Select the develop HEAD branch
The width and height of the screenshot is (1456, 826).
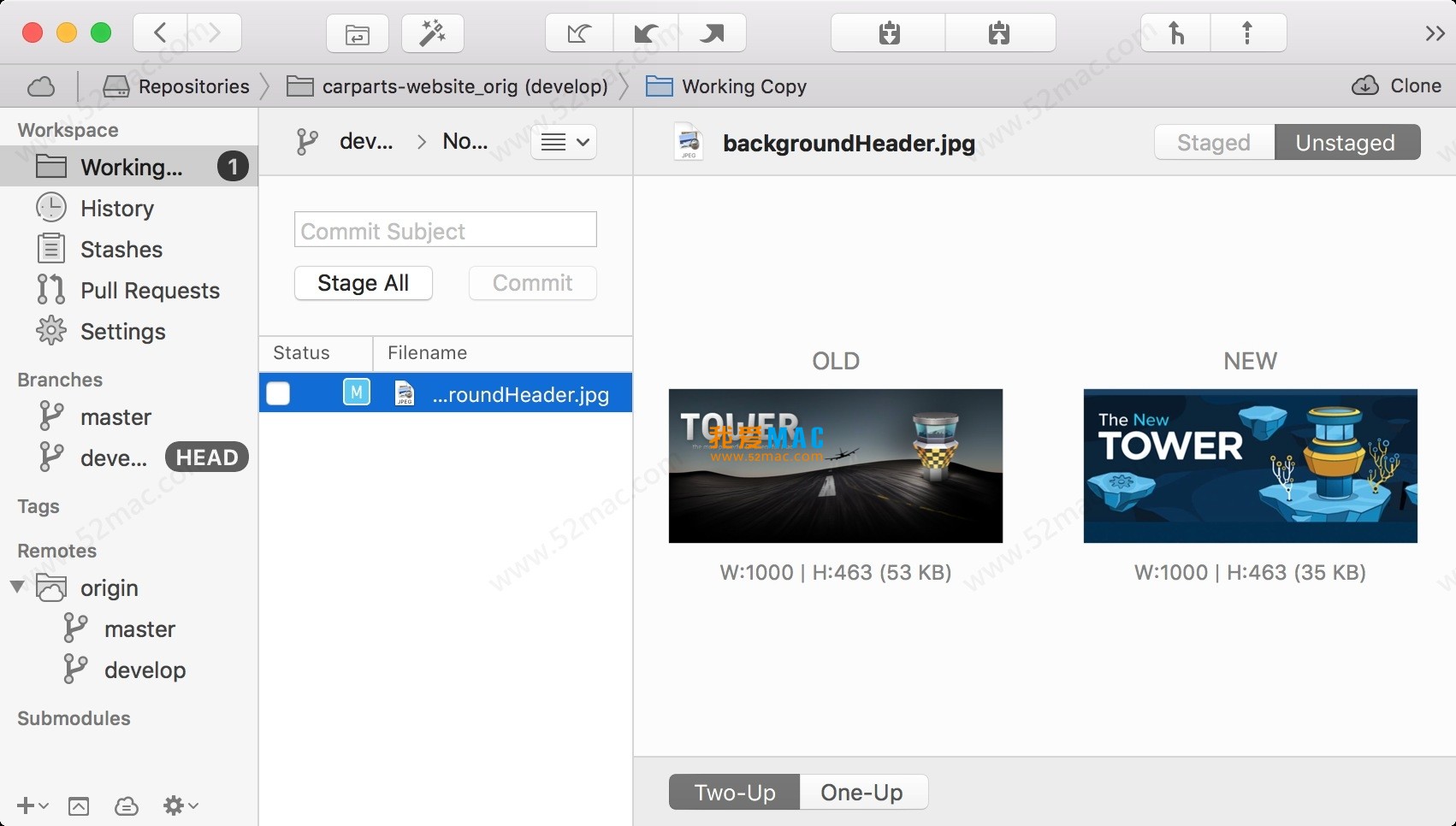click(129, 457)
